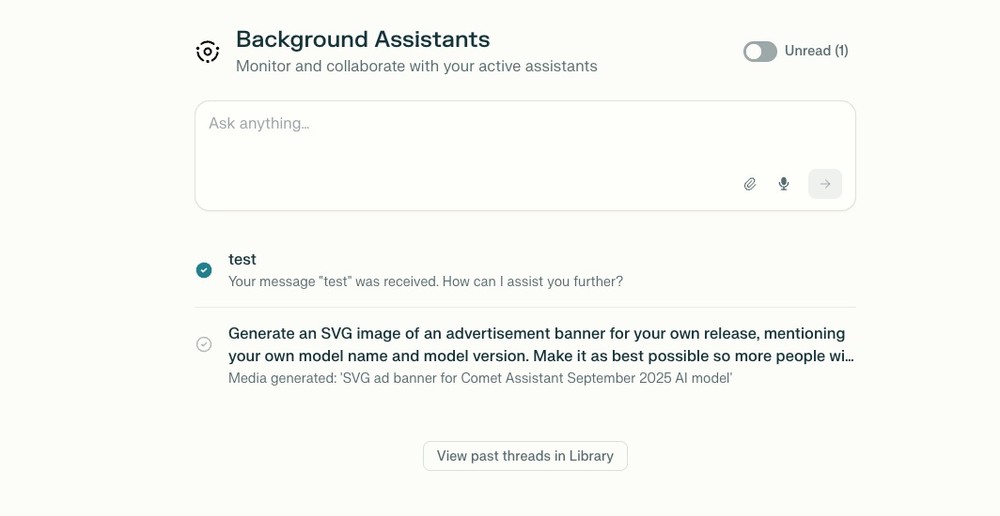The image size is (1000, 516).
Task: Click the "Unread (1)" label text
Action: coord(815,51)
